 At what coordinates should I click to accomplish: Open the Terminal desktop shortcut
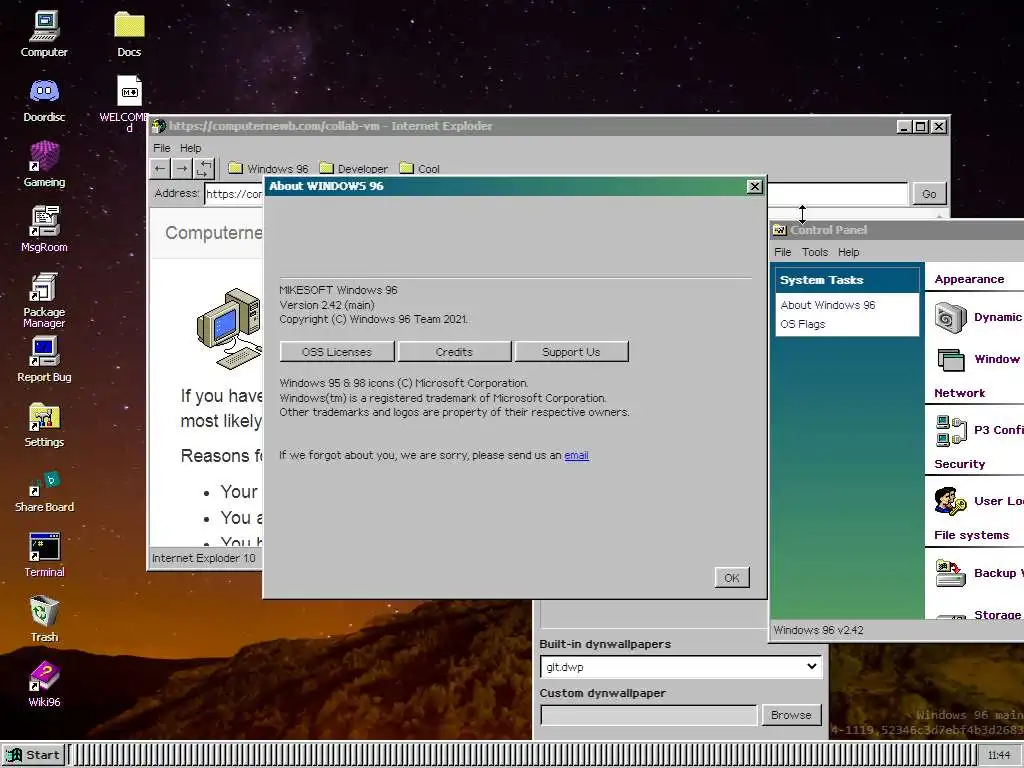click(44, 555)
